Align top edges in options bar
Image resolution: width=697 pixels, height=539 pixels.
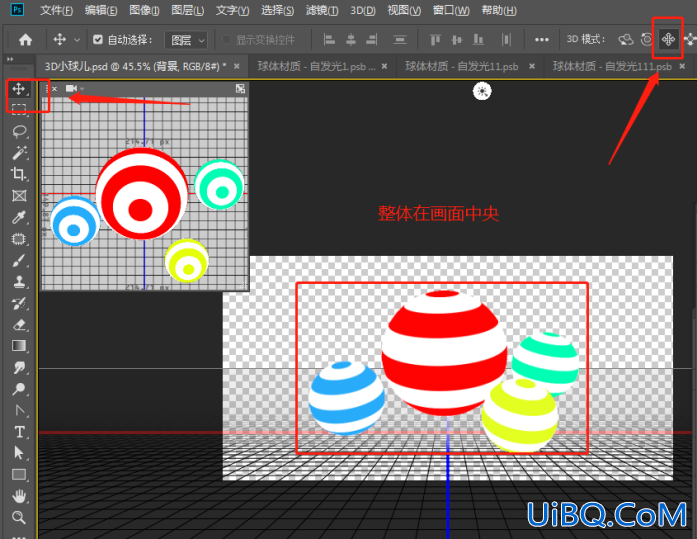[x=435, y=40]
